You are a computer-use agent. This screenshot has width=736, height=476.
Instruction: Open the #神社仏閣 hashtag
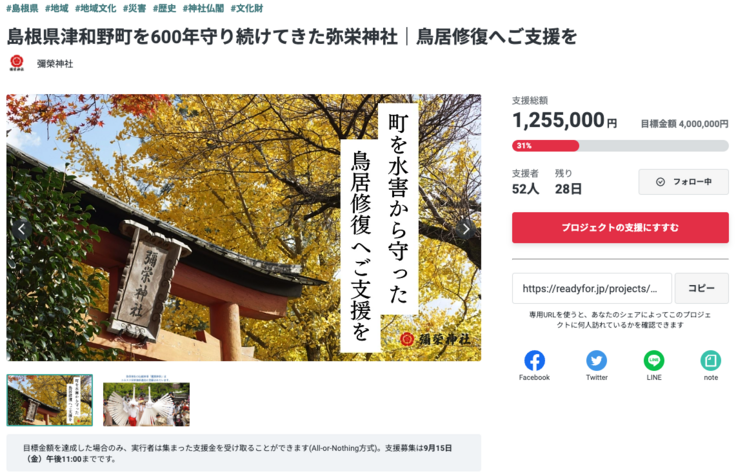(203, 8)
